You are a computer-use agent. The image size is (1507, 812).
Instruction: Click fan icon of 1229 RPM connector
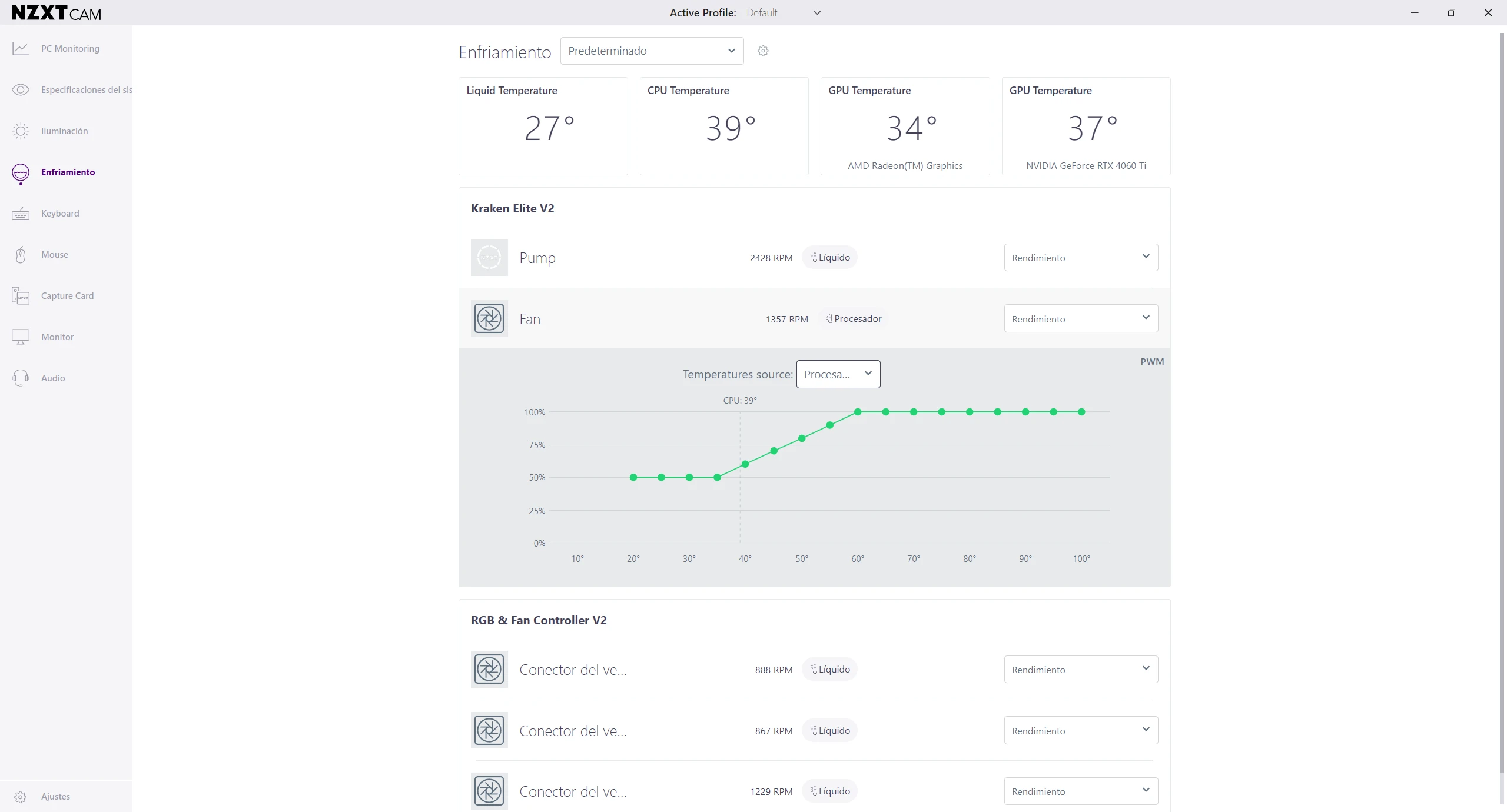(489, 791)
